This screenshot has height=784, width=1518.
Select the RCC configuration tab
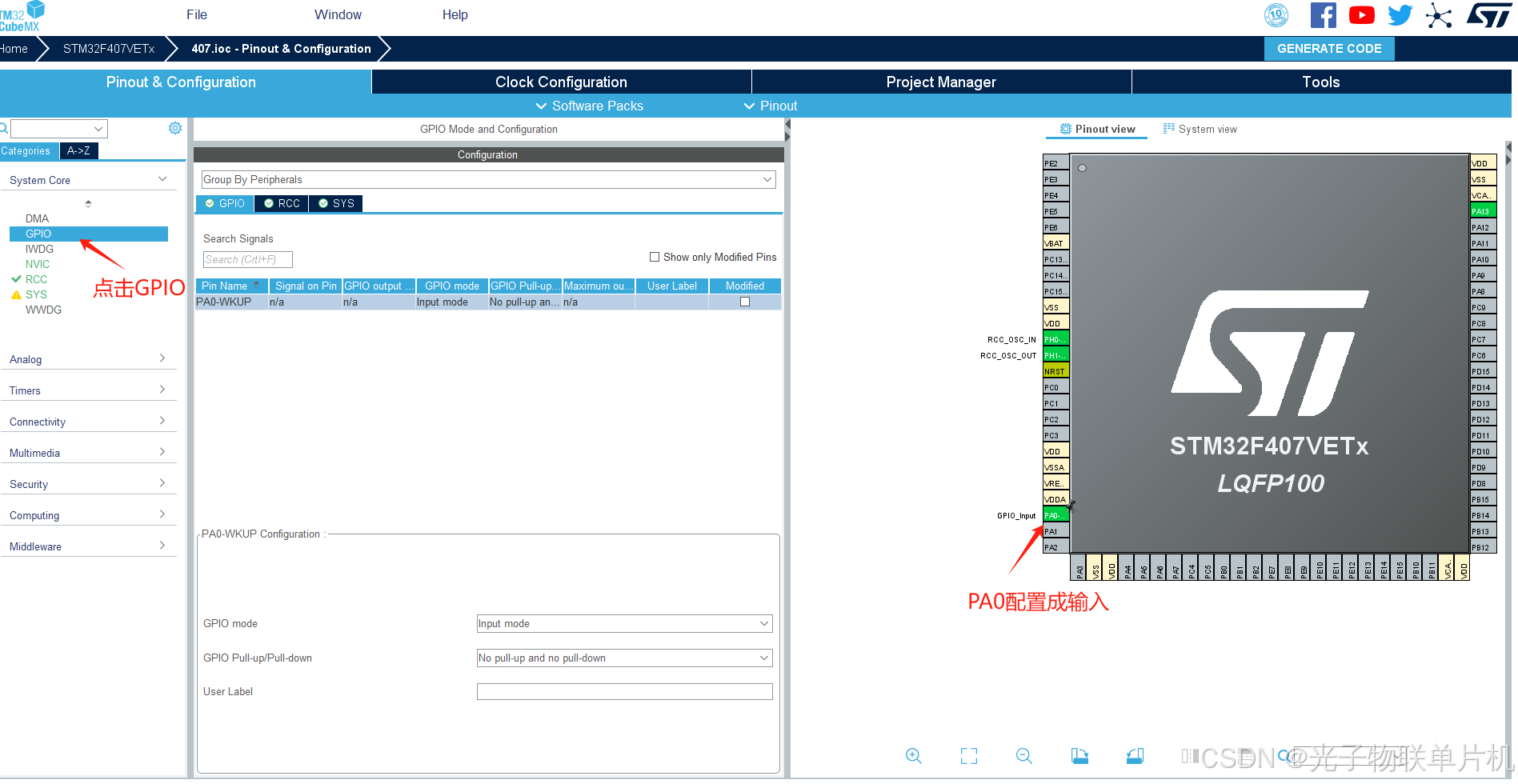point(282,203)
